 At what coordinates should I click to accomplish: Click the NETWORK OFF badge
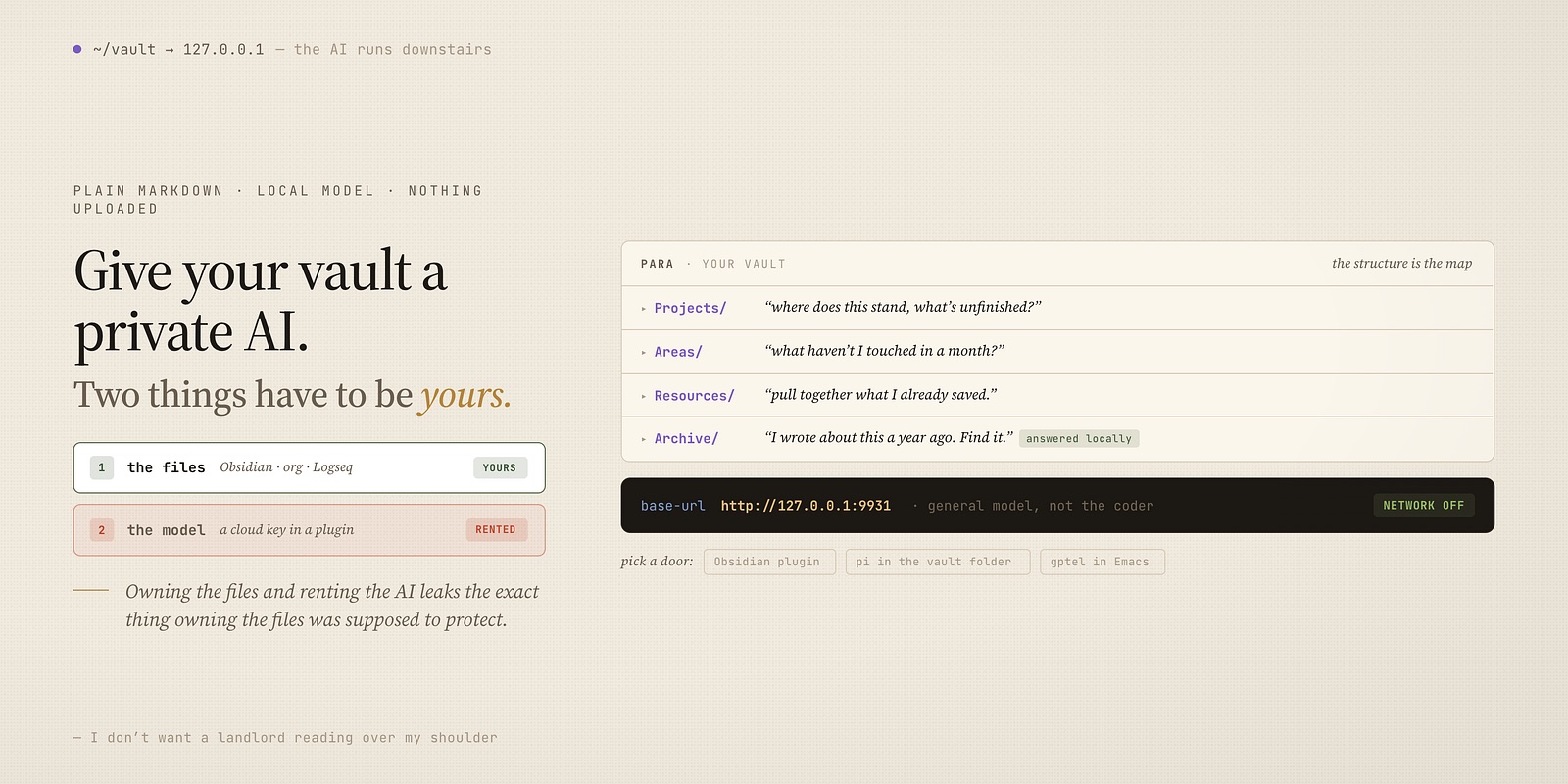pyautogui.click(x=1424, y=506)
